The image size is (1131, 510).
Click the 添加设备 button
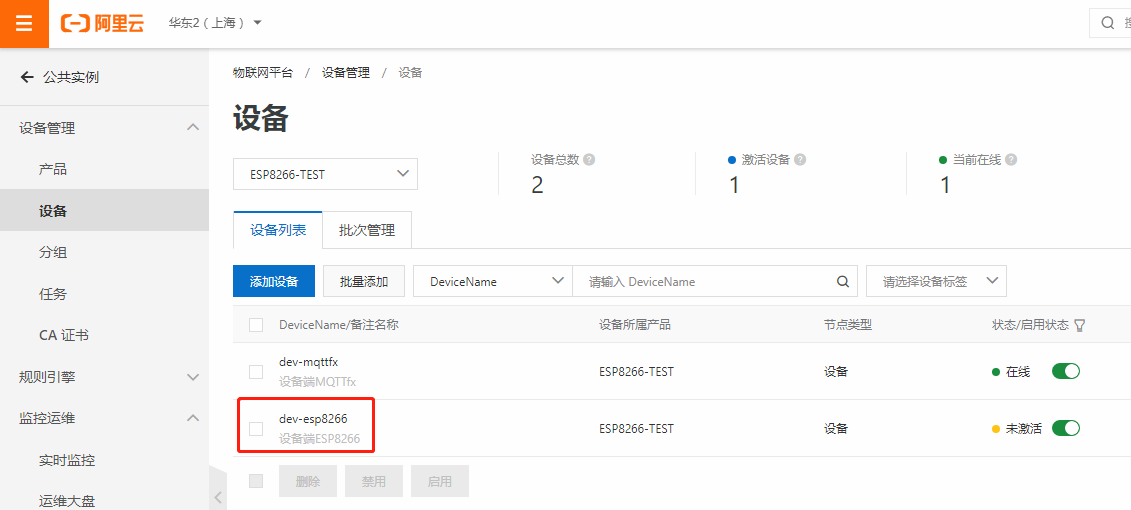[x=274, y=281]
